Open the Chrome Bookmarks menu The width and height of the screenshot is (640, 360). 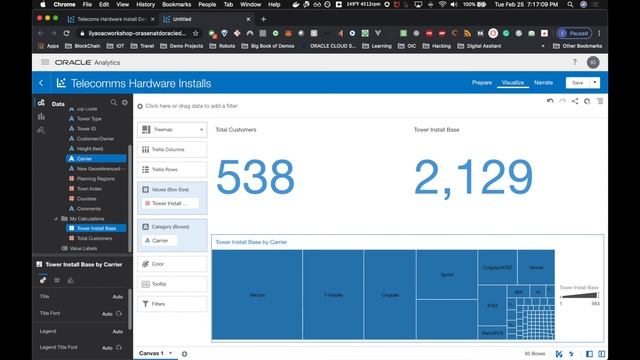[176, 4]
